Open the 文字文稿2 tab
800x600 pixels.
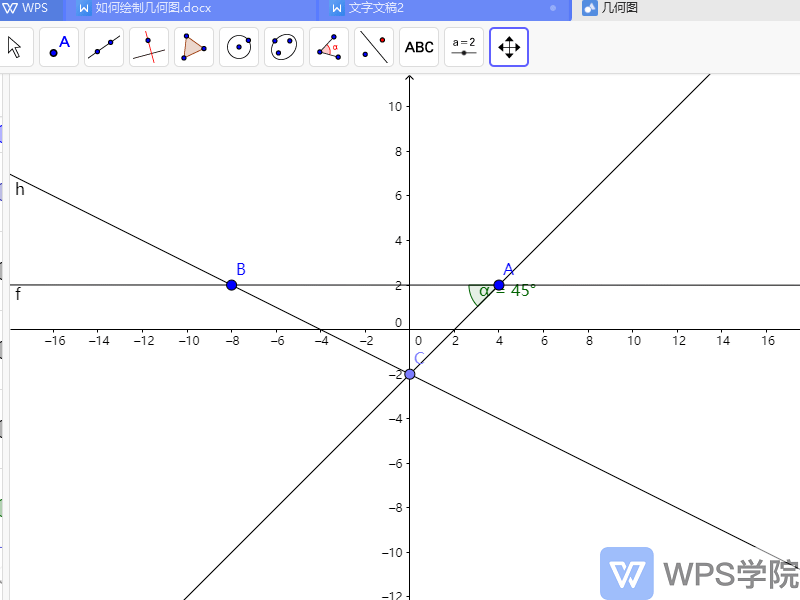coord(443,8)
